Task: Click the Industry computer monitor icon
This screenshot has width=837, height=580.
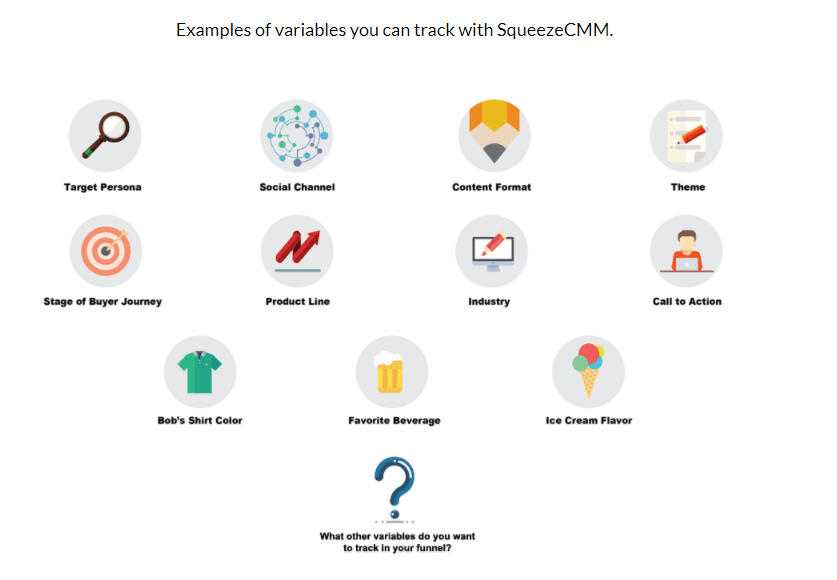Action: coord(491,251)
